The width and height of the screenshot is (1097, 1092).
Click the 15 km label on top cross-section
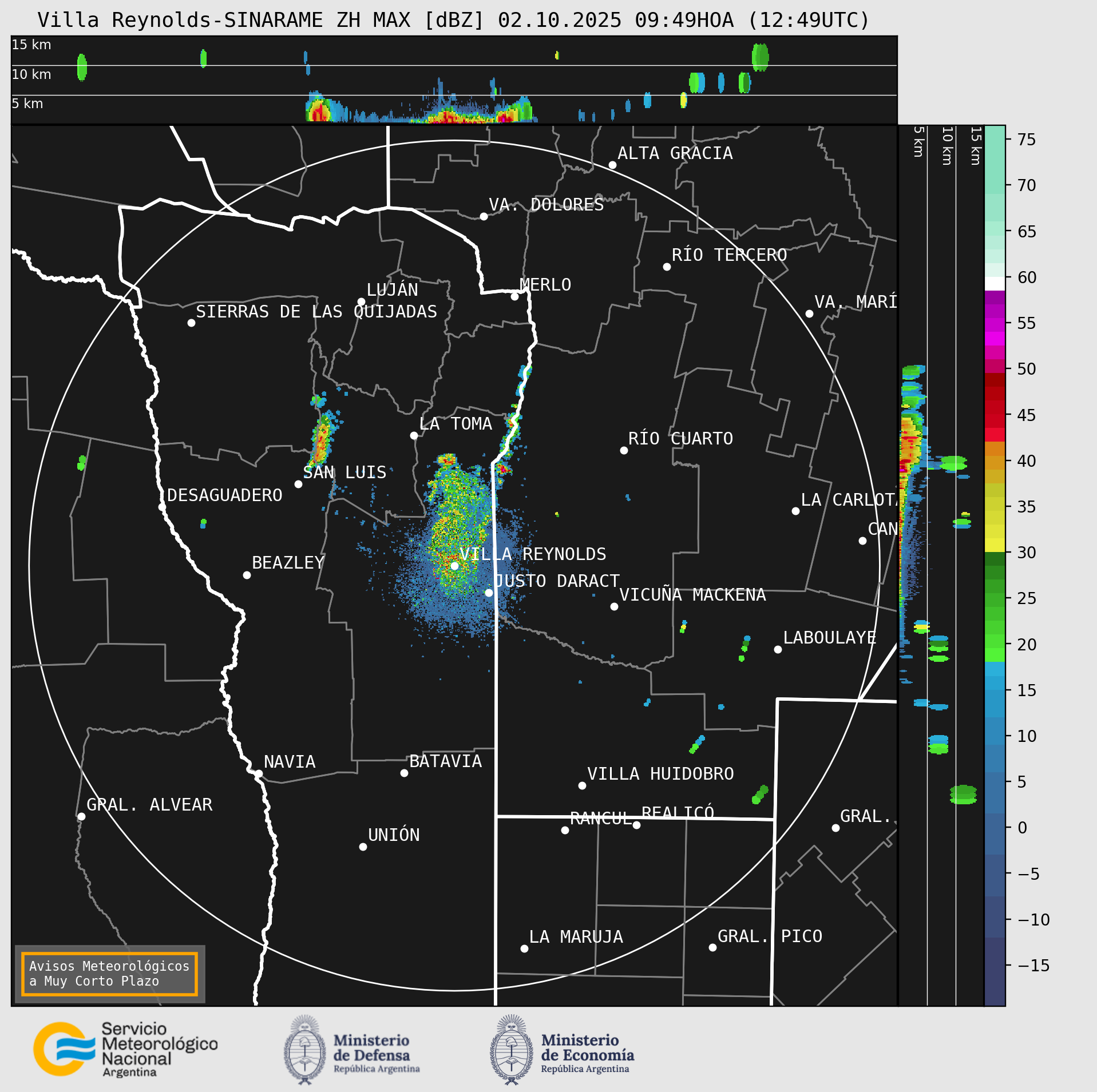tap(31, 45)
